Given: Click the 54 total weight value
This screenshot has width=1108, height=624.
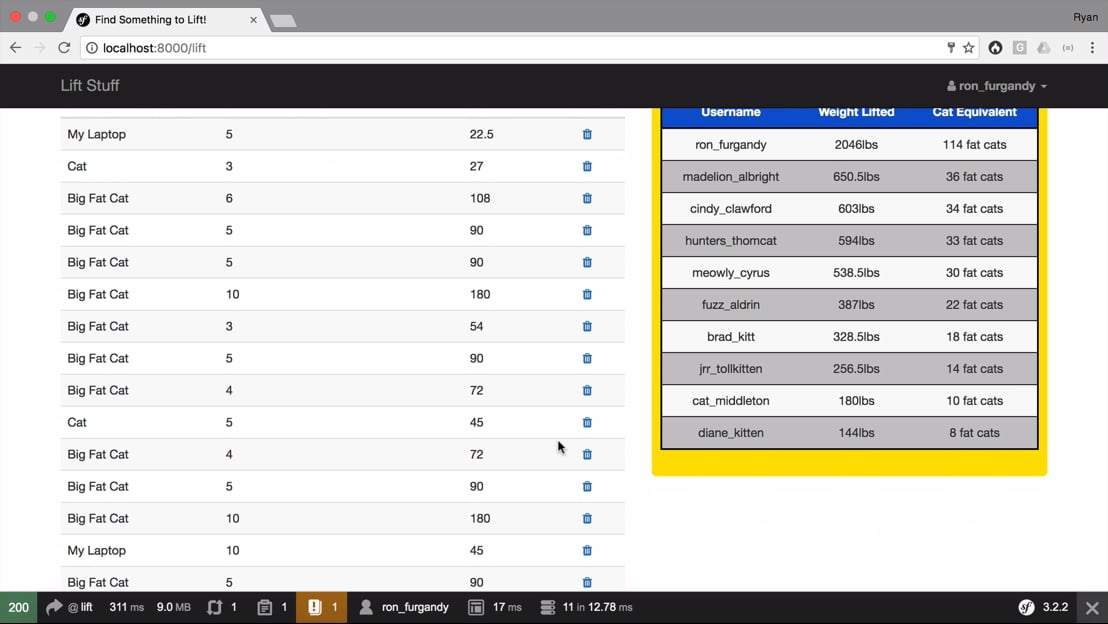Looking at the screenshot, I should pyautogui.click(x=476, y=326).
